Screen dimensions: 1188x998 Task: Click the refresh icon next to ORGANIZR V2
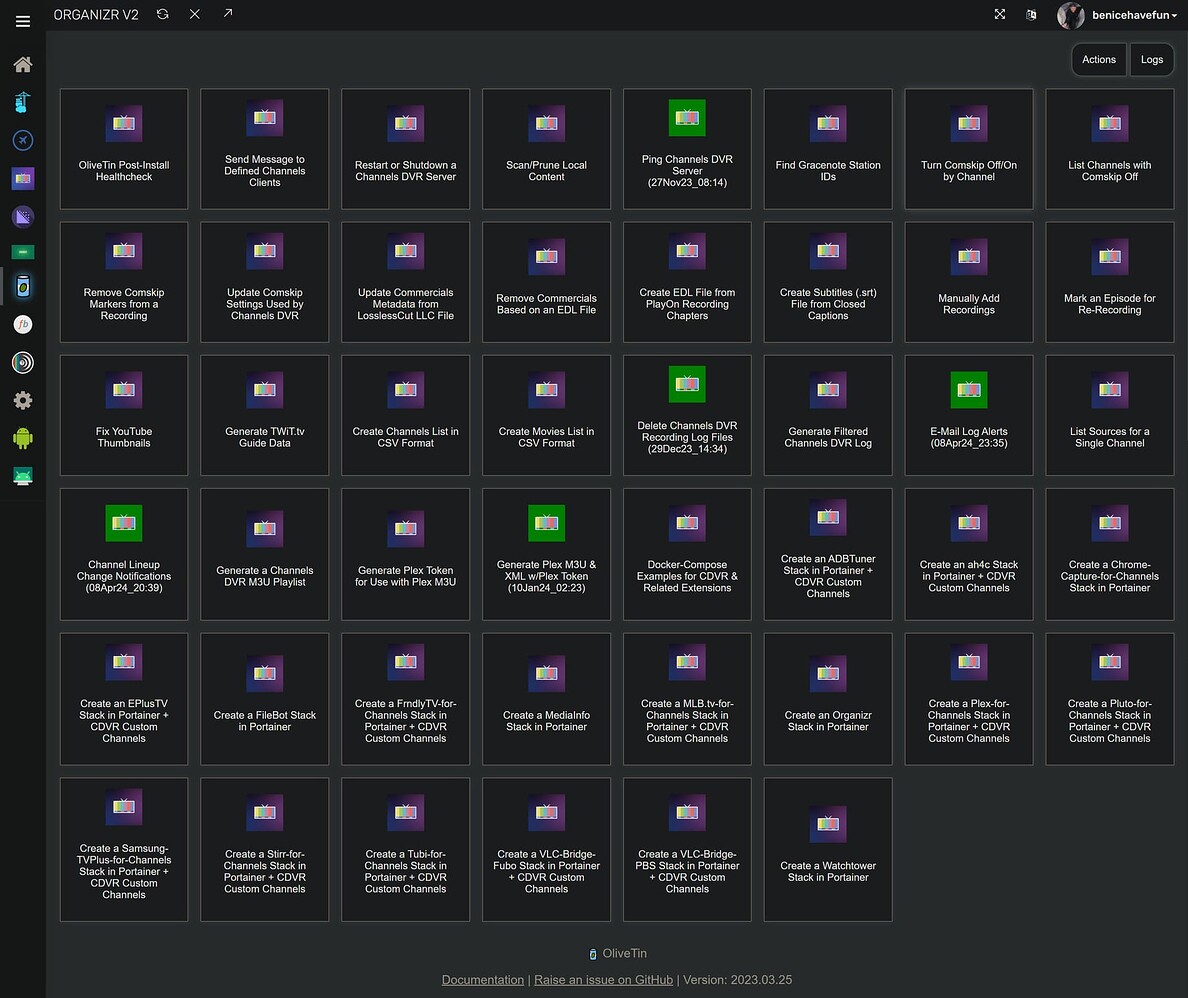click(162, 14)
